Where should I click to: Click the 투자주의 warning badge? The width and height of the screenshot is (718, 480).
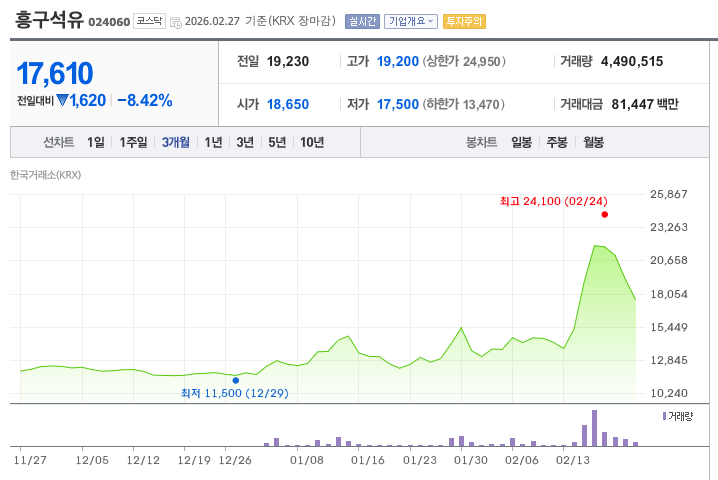(x=464, y=22)
